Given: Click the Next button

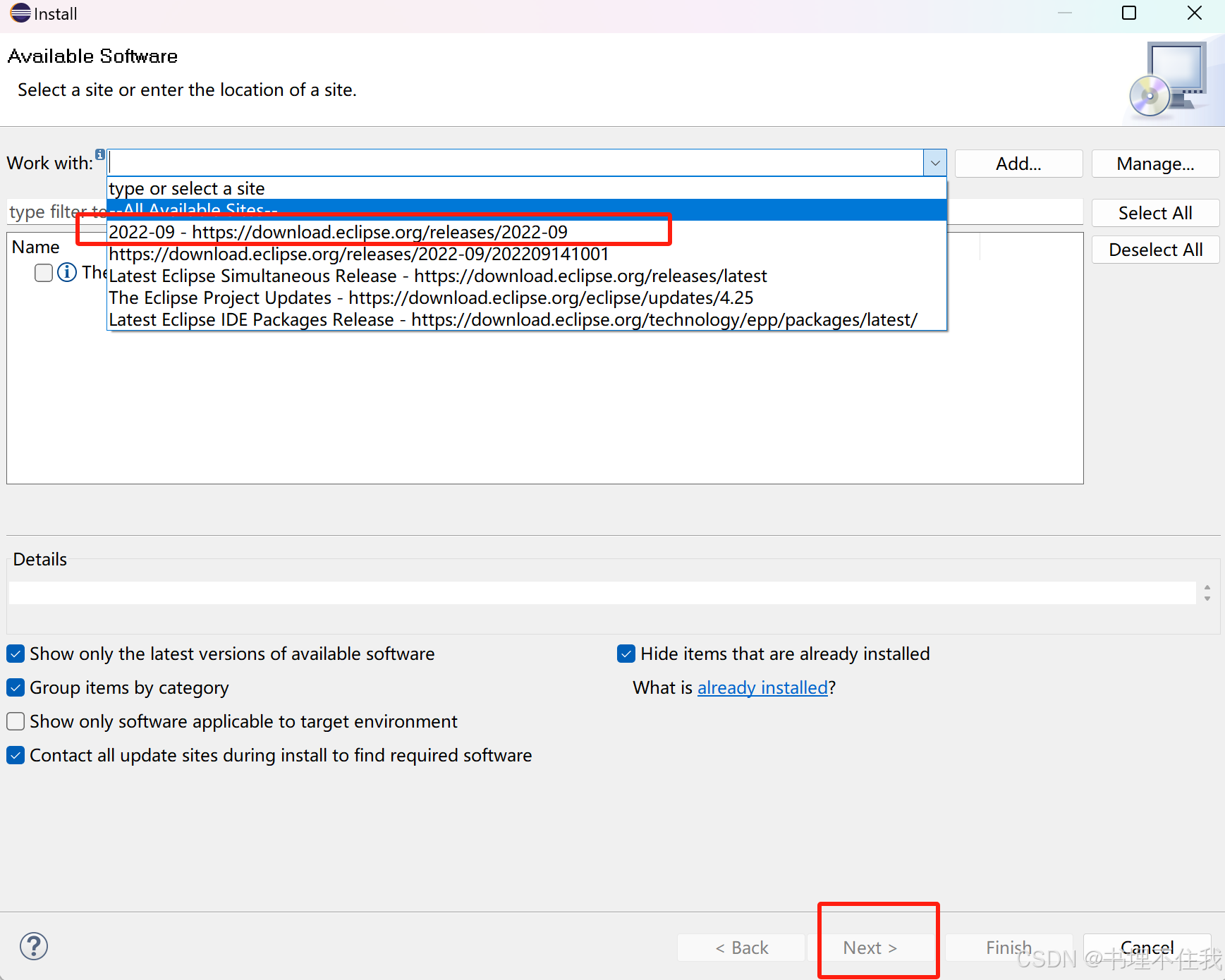Looking at the screenshot, I should click(870, 948).
